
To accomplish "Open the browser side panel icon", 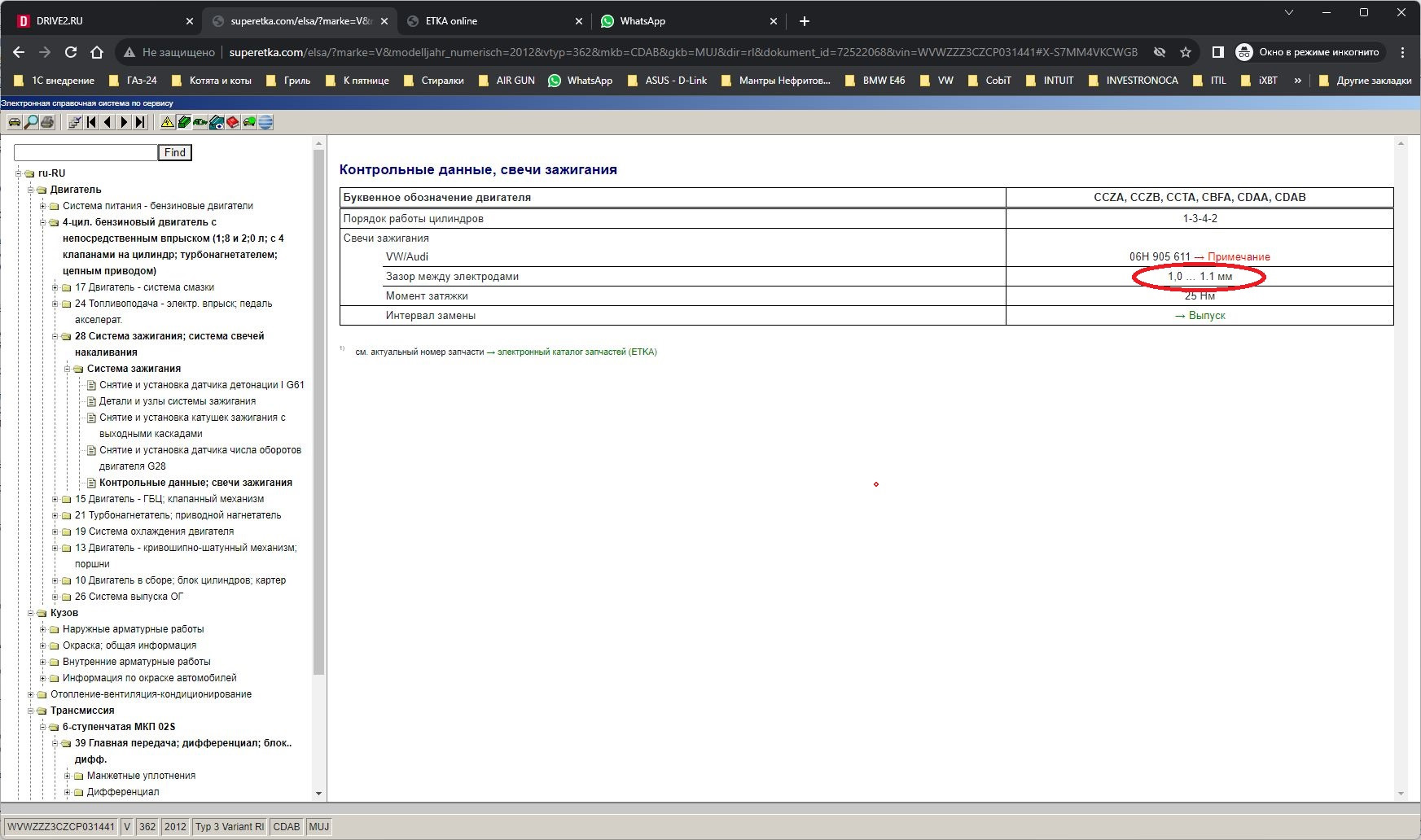I will coord(1218,52).
